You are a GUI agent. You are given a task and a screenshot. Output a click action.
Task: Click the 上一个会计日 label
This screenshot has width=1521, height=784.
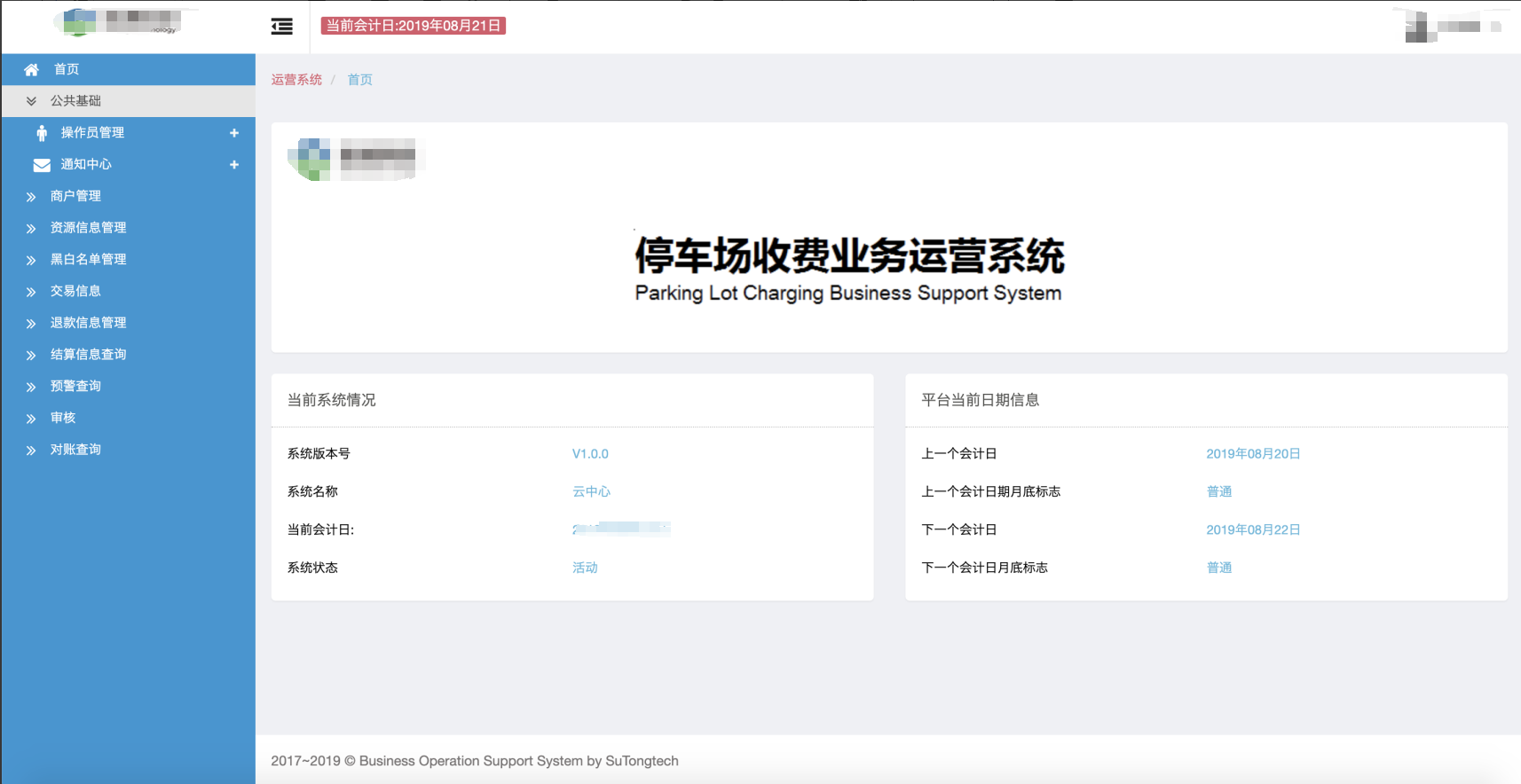click(x=959, y=454)
